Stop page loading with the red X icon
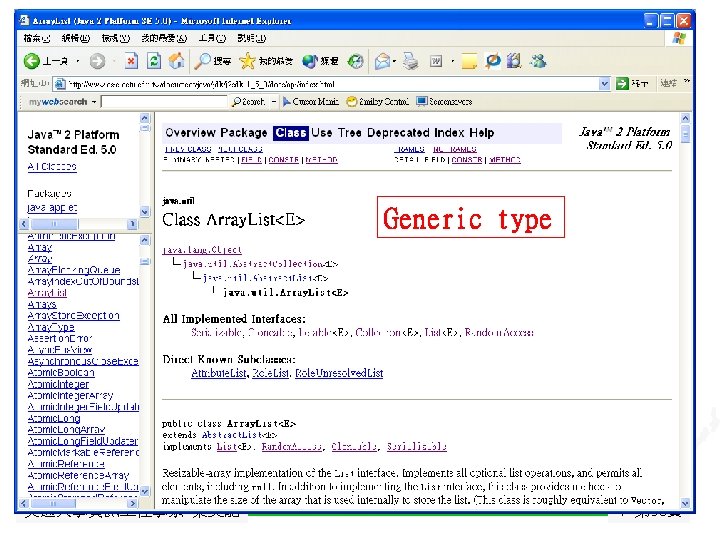 [x=132, y=61]
